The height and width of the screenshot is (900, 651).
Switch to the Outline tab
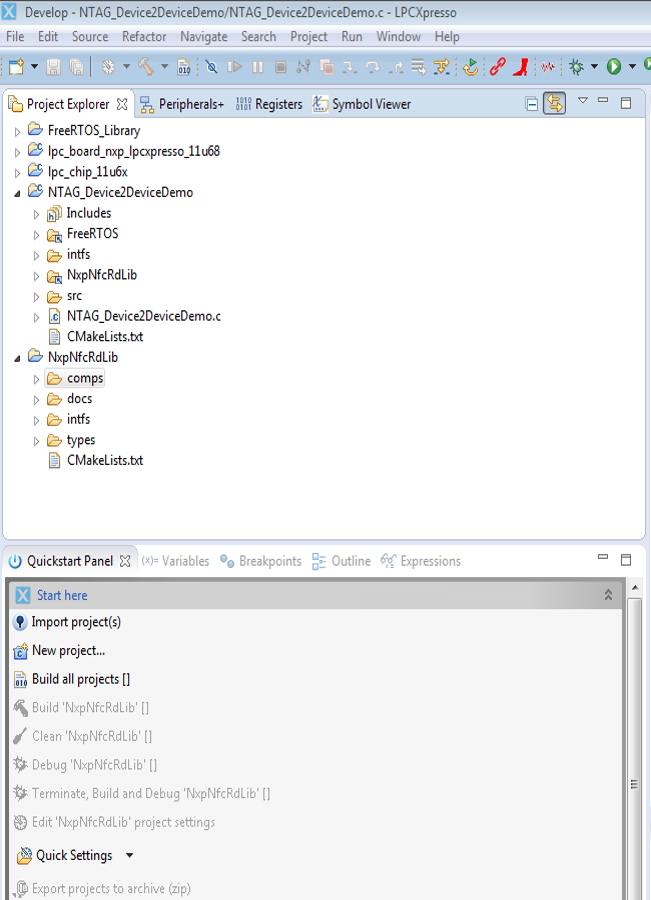pos(342,561)
